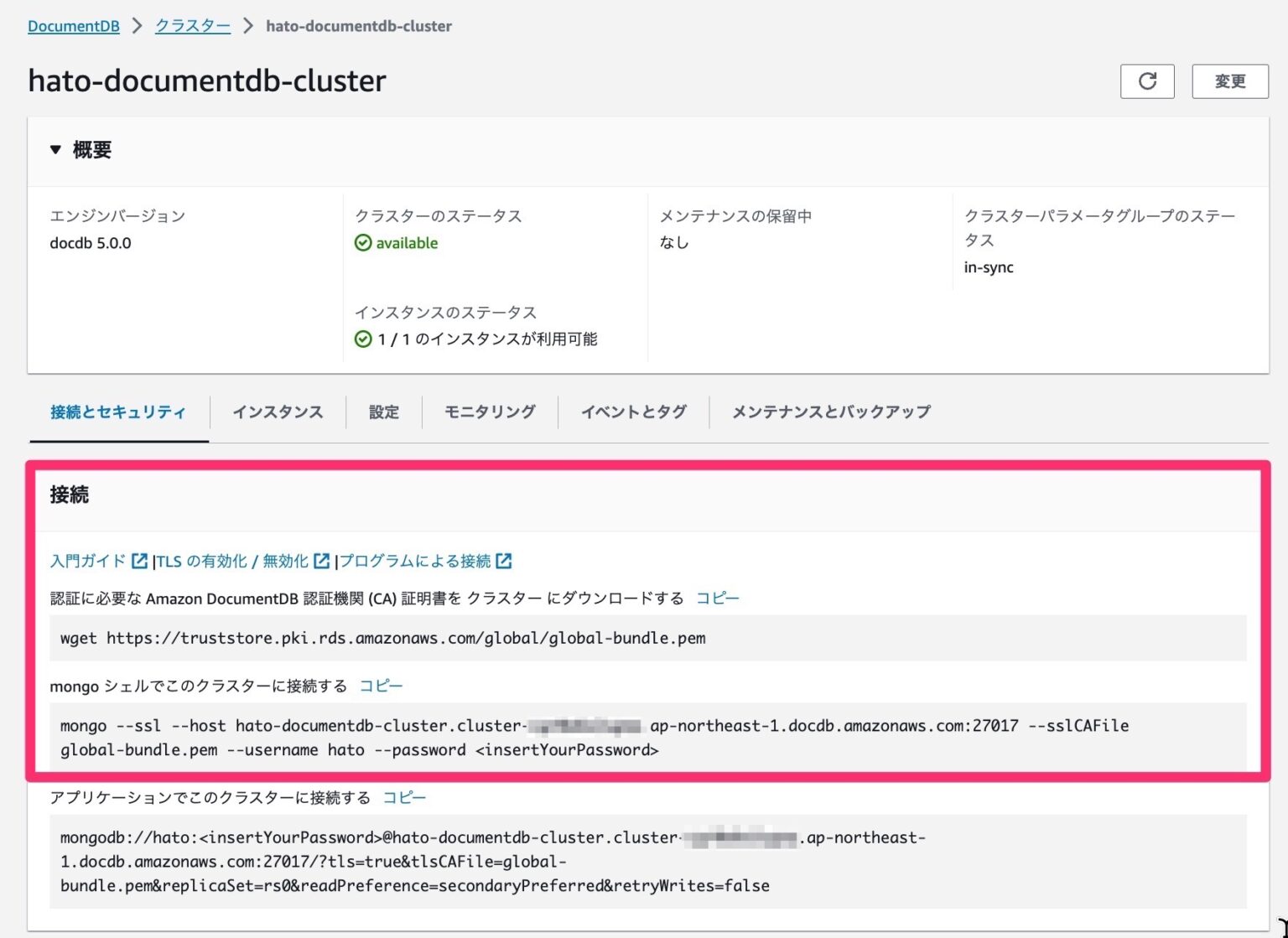Click the エンジンバージョン label
Viewport: 1288px width, 938px height.
pos(118,216)
